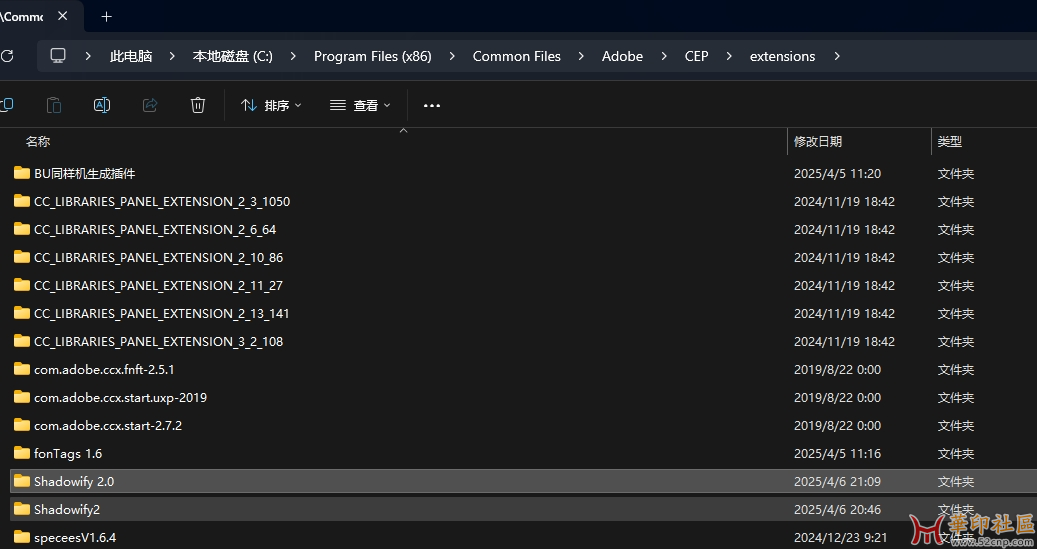
Task: Click the Delete trash icon
Action: click(198, 105)
